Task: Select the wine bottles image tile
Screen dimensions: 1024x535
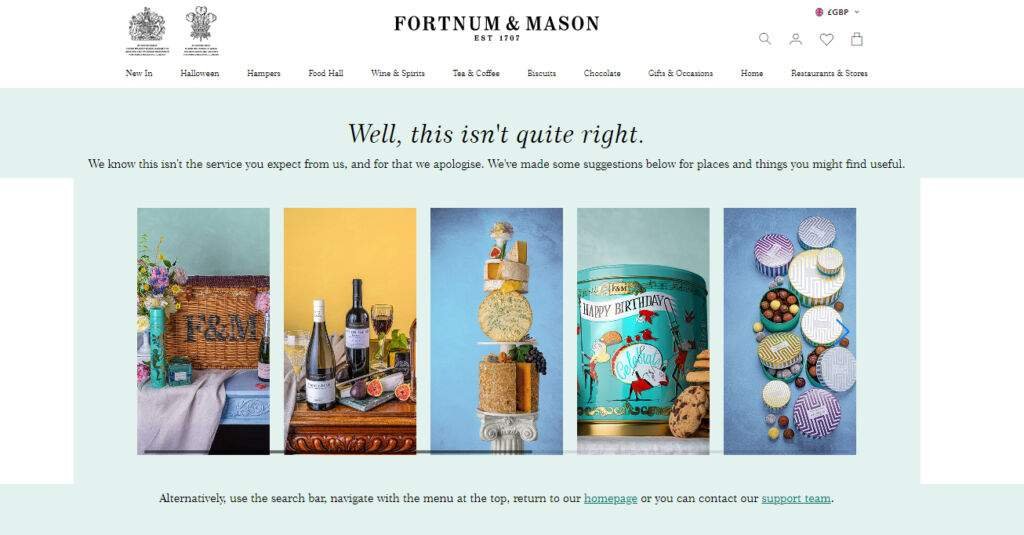Action: point(350,331)
